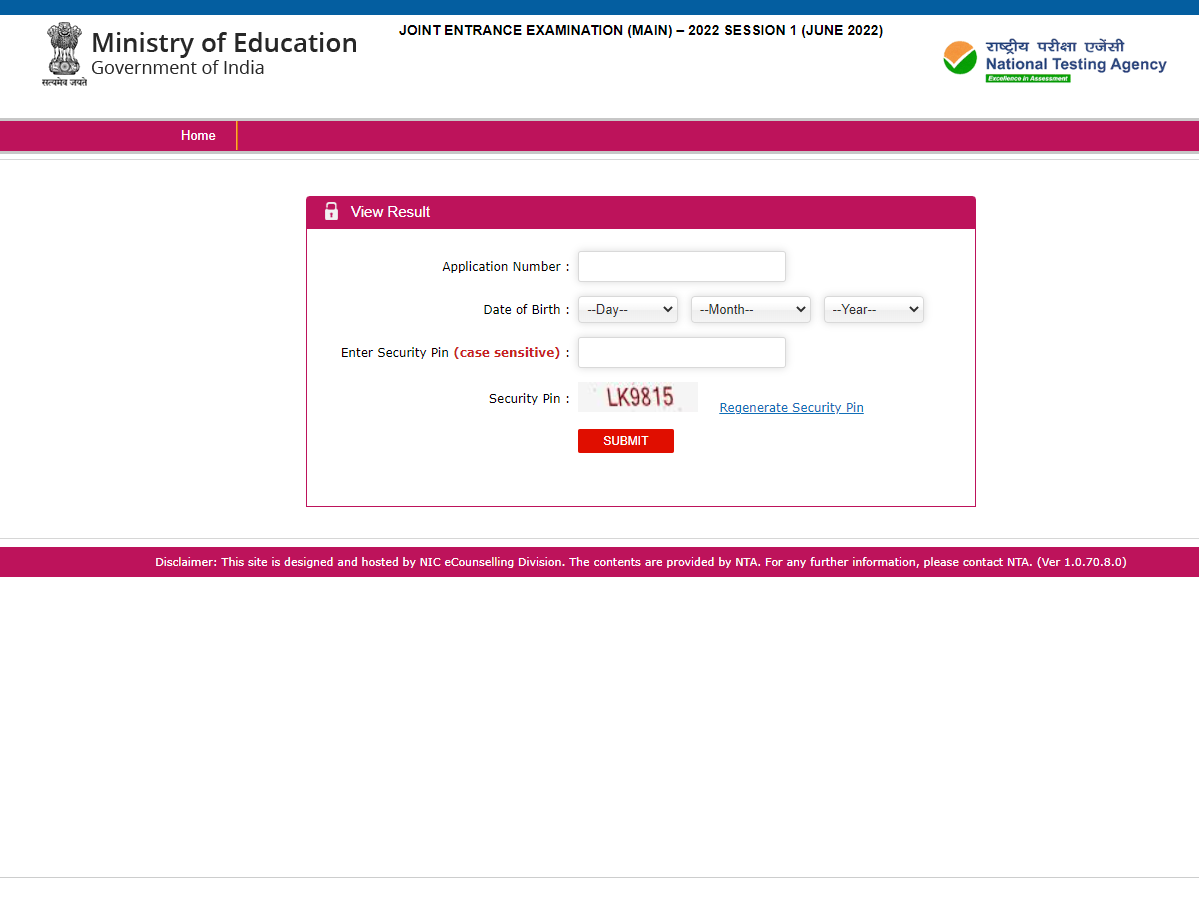1199x921 pixels.
Task: Click the National Testing Agency English name
Action: 1075,64
